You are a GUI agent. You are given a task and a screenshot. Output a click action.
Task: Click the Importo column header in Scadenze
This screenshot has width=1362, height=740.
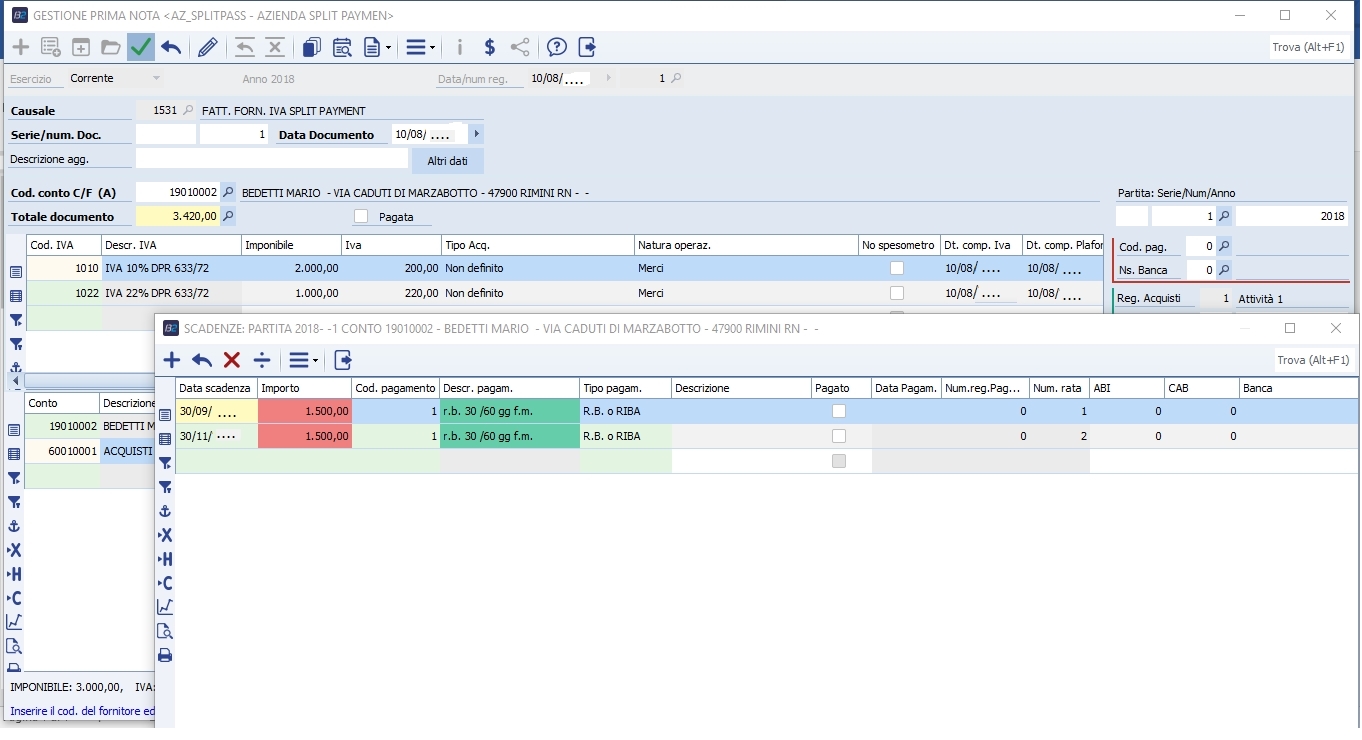(x=304, y=388)
